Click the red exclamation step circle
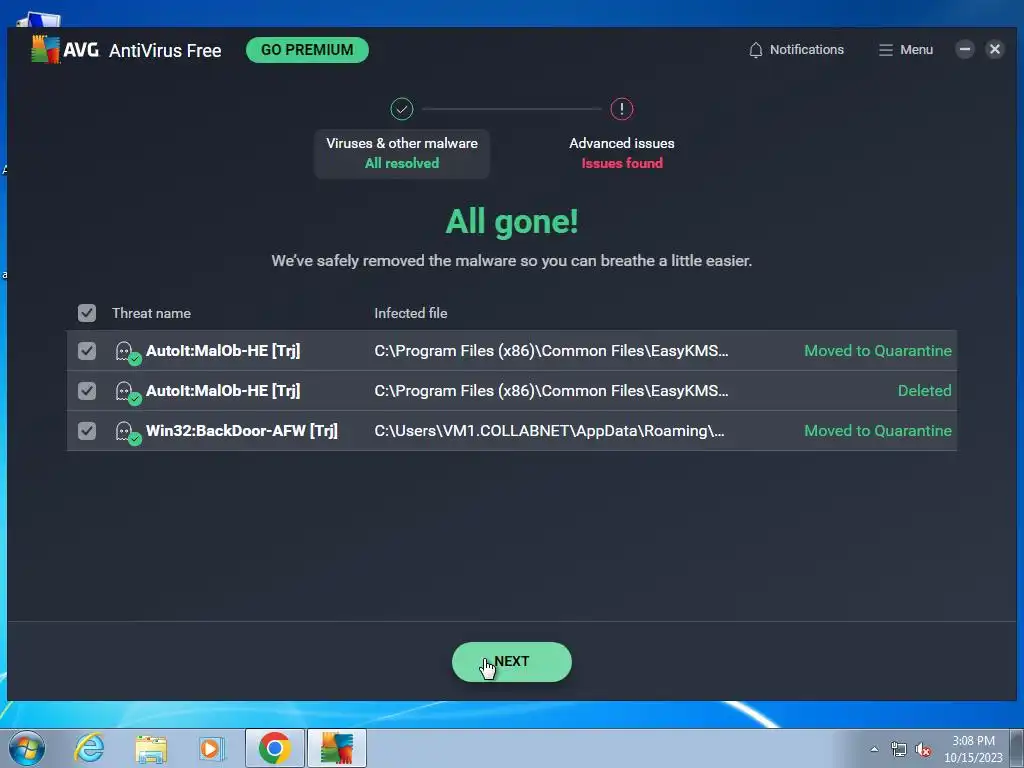Screen dimensions: 1024x768 coord(622,109)
